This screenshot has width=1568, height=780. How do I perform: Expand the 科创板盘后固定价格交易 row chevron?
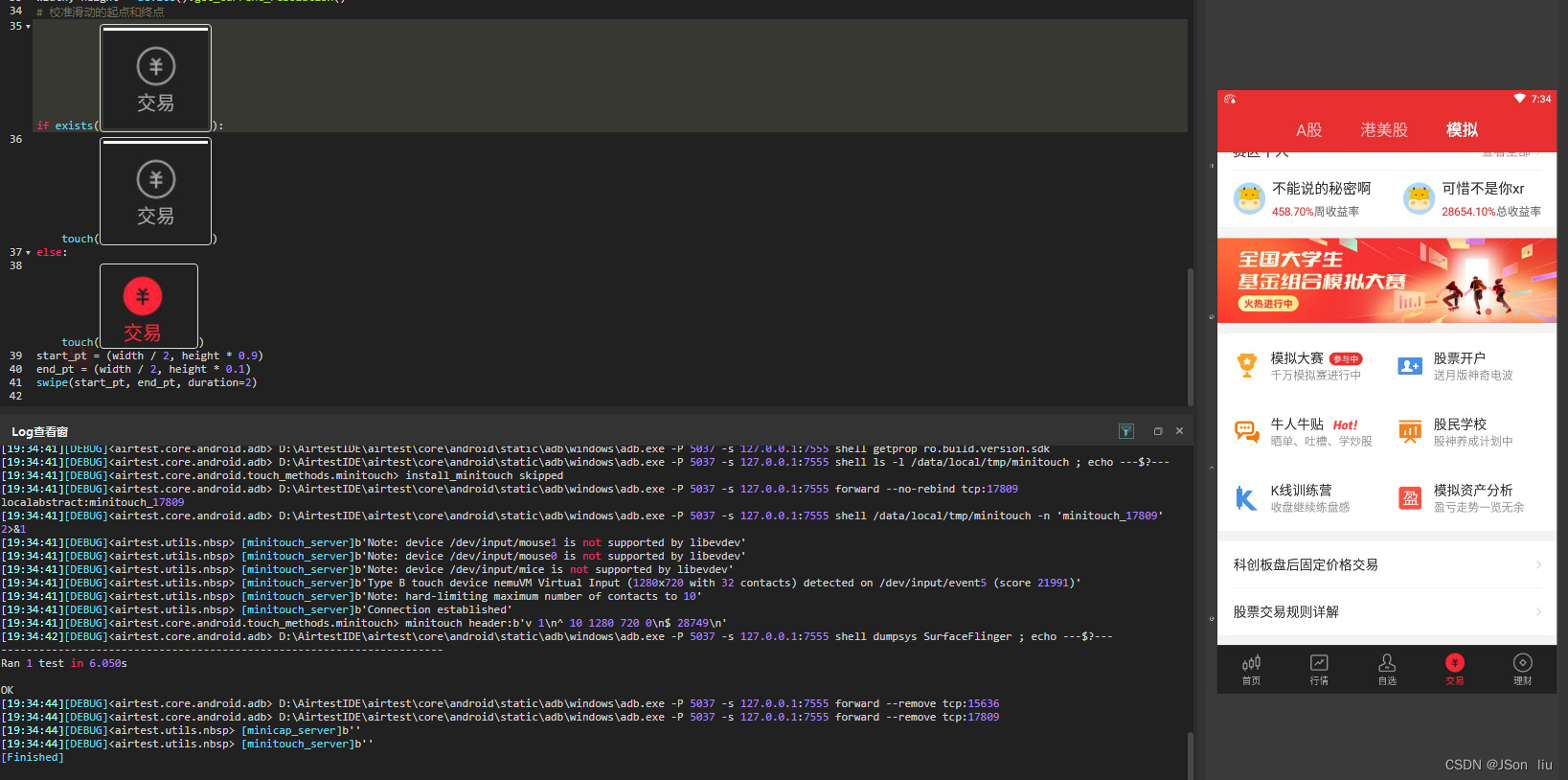tap(1538, 564)
